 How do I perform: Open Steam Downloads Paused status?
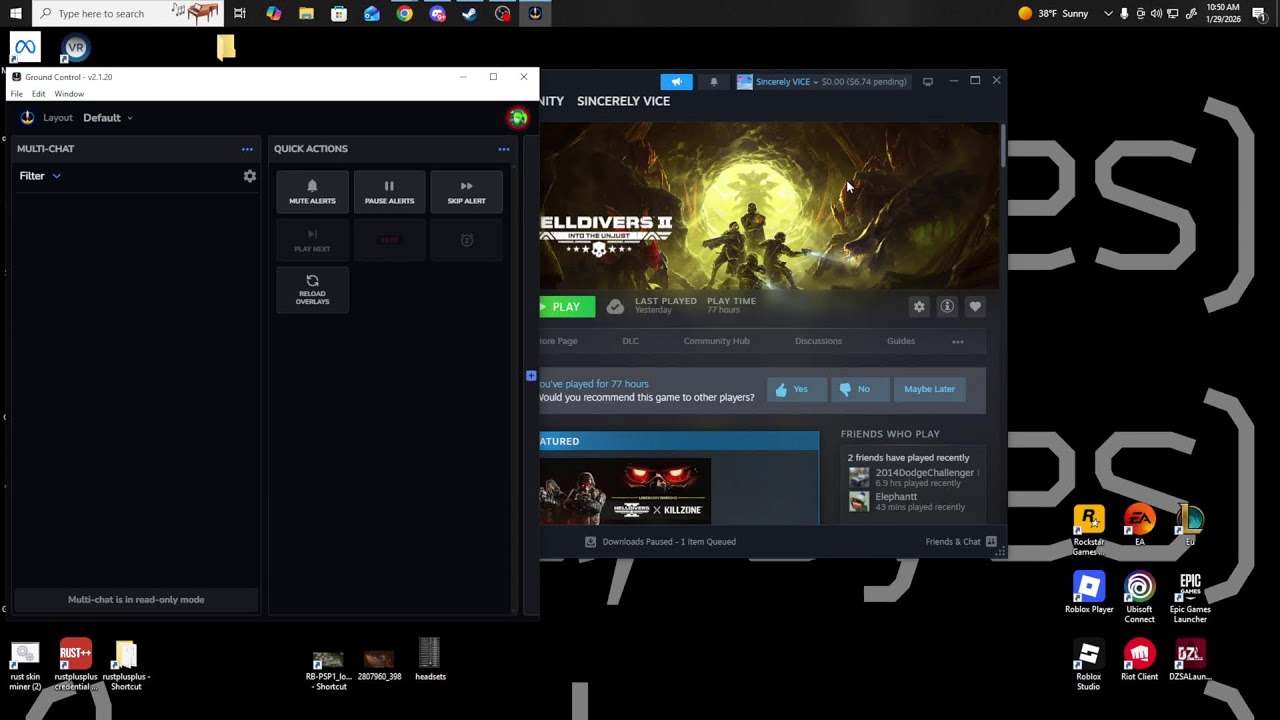[660, 542]
